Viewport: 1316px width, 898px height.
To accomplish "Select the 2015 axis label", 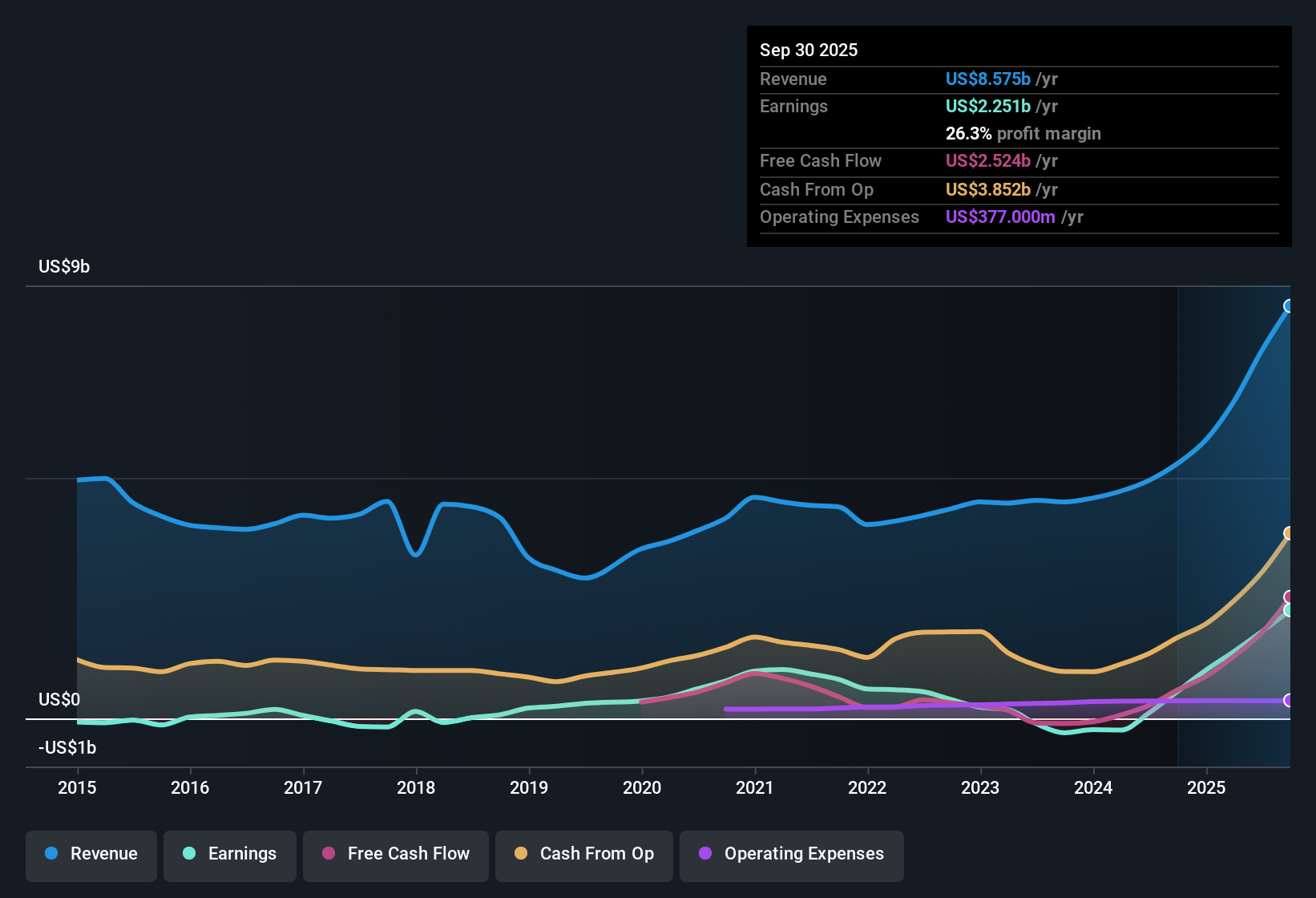I will click(x=77, y=788).
